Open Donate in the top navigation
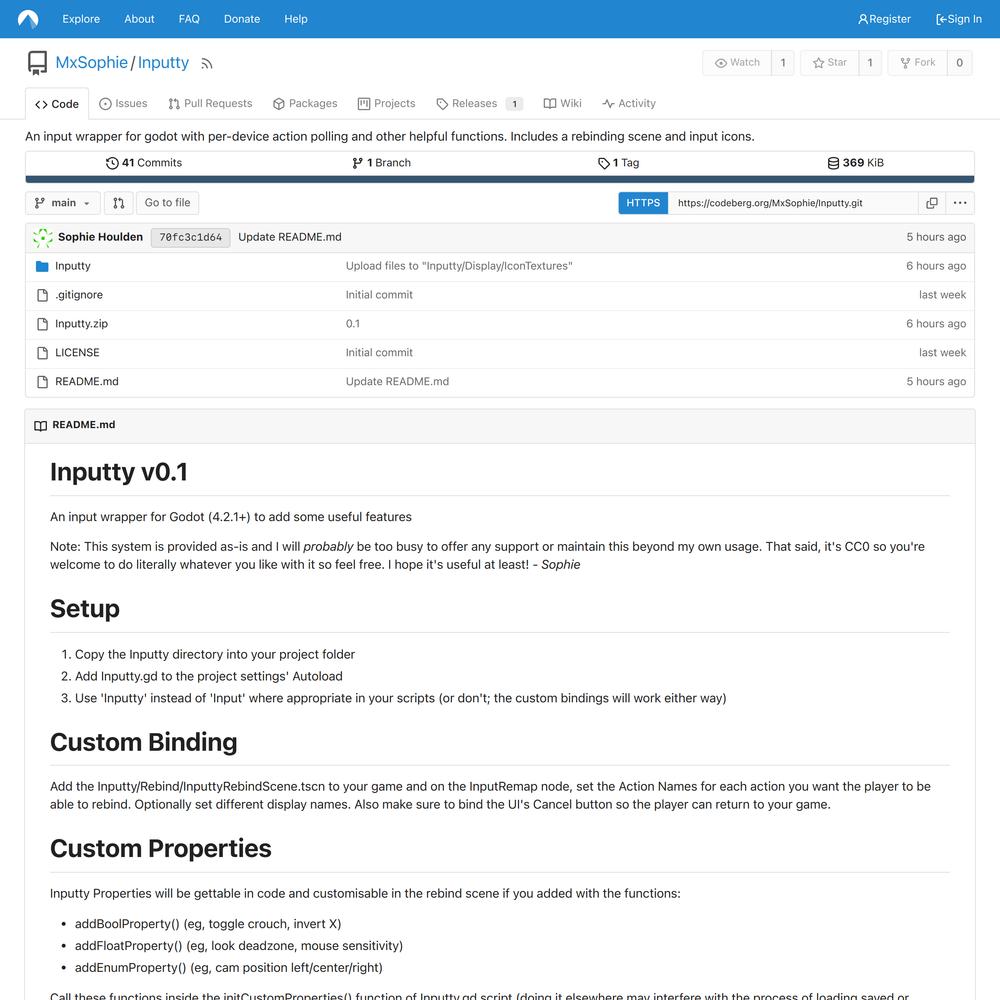Screen dimensions: 1000x1000 pyautogui.click(x=242, y=19)
